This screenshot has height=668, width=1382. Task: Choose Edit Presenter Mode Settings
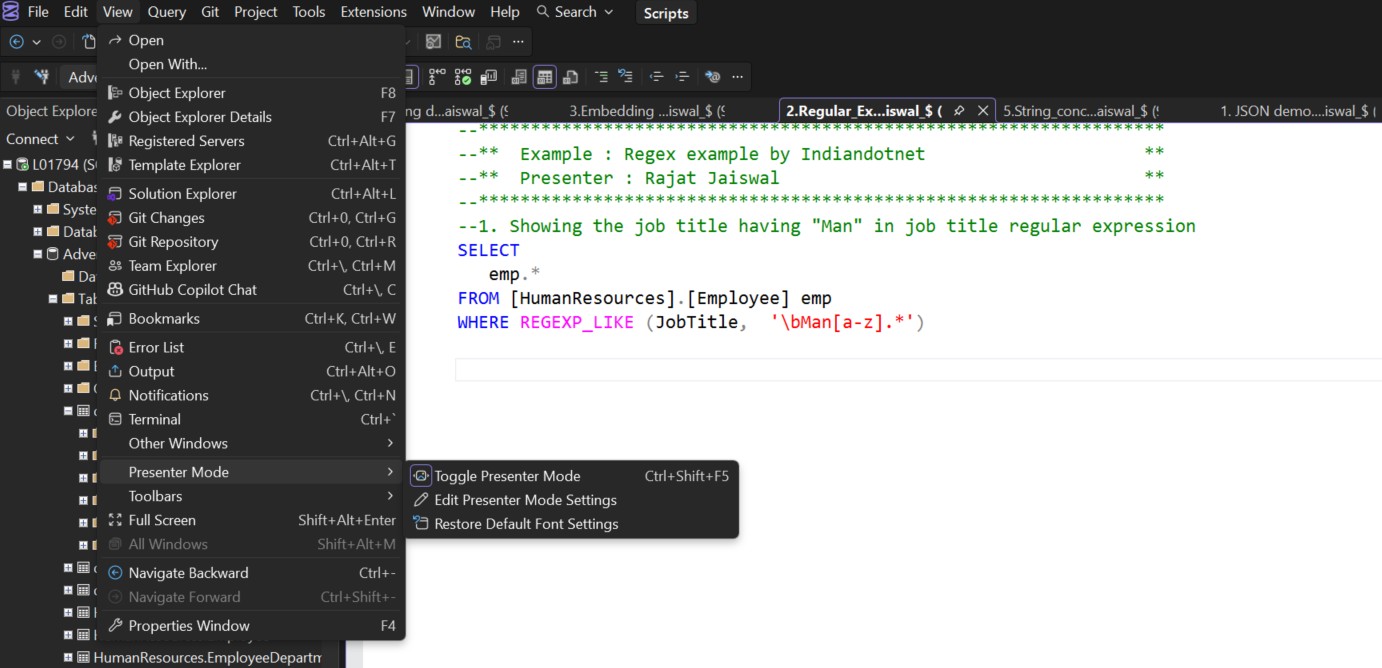[x=523, y=500]
